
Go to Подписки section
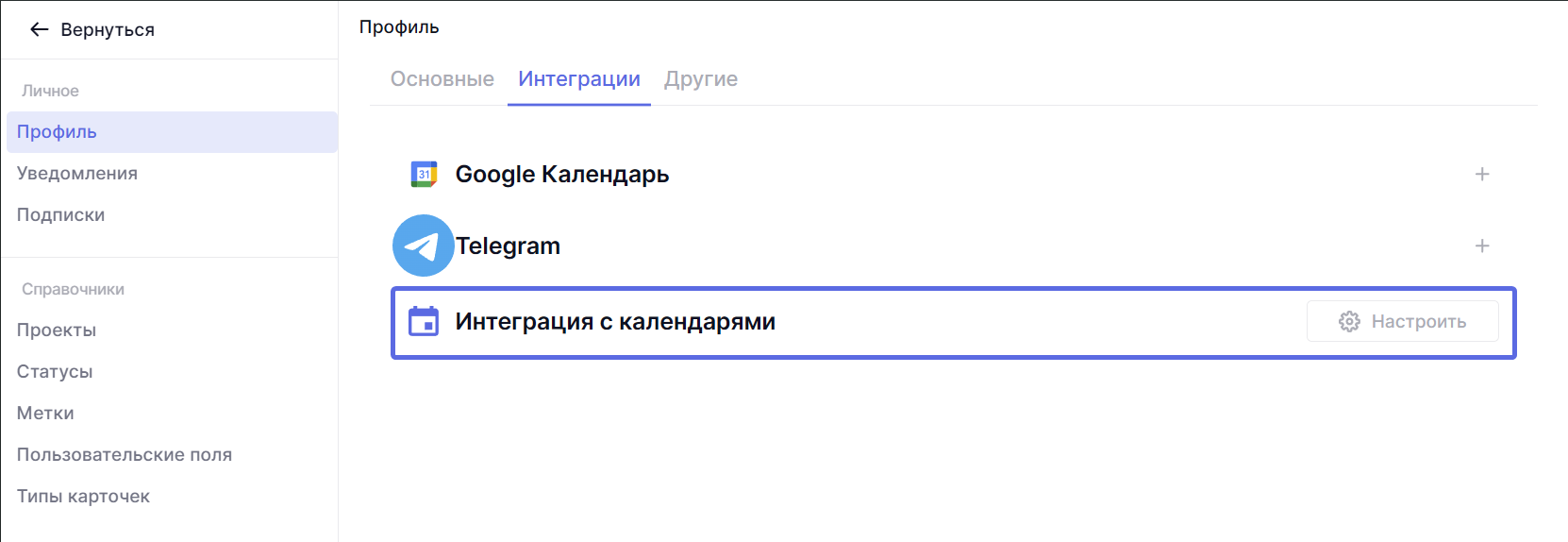tap(60, 215)
